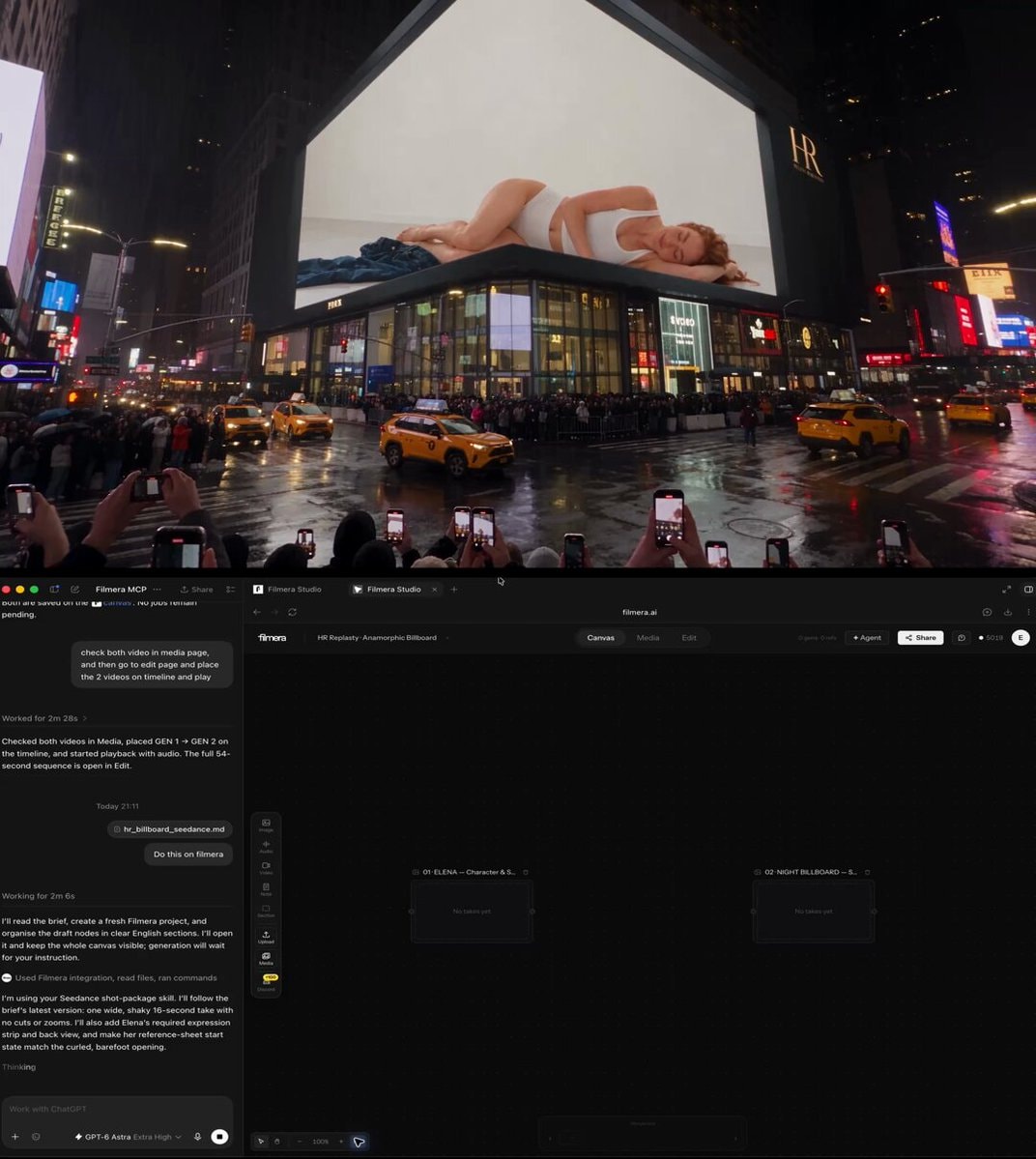Open the HR Replasty project name dropdown
Image resolution: width=1036 pixels, height=1159 pixels.
382,637
